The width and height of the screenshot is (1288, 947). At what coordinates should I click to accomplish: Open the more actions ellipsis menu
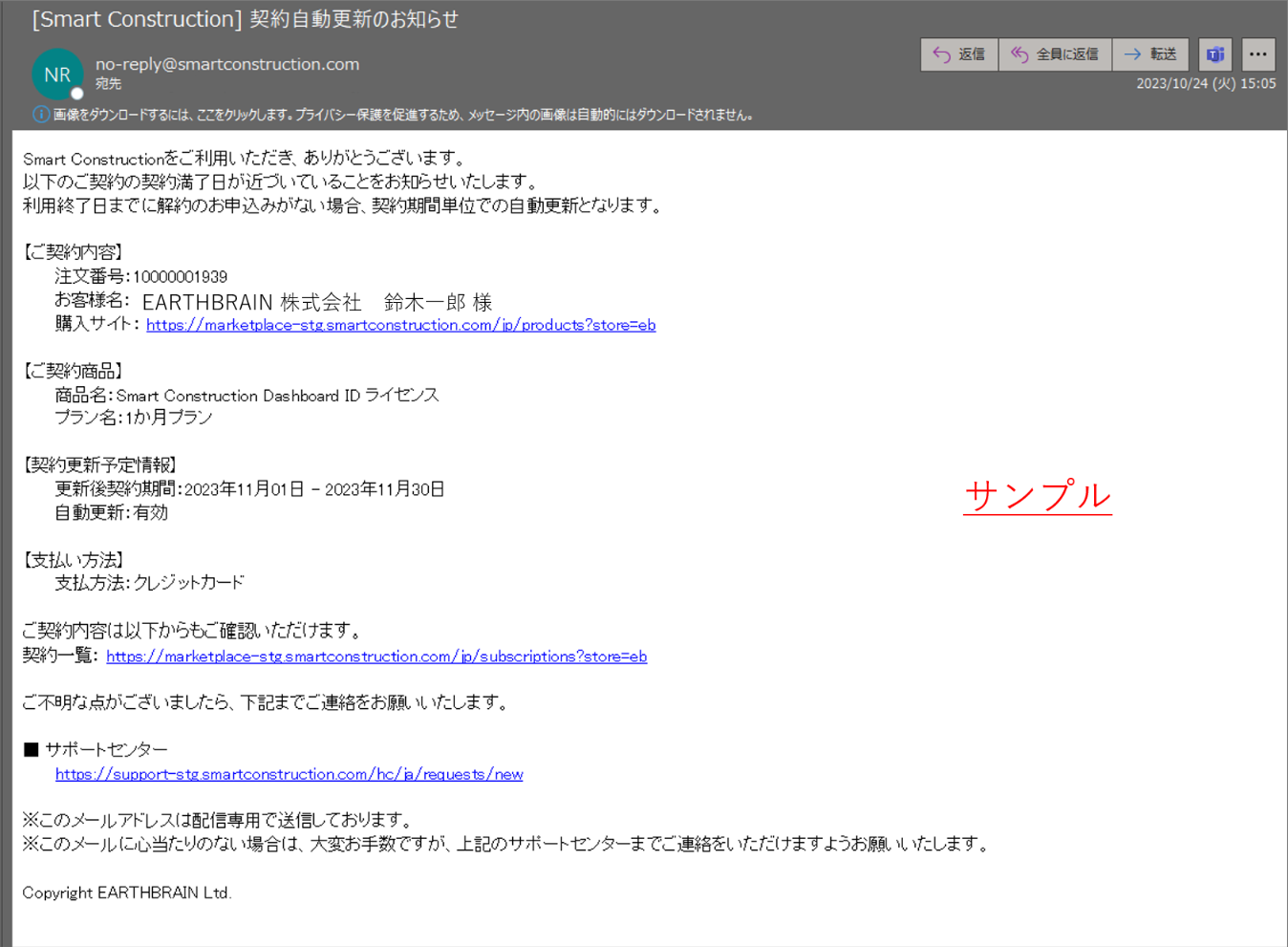[1258, 54]
